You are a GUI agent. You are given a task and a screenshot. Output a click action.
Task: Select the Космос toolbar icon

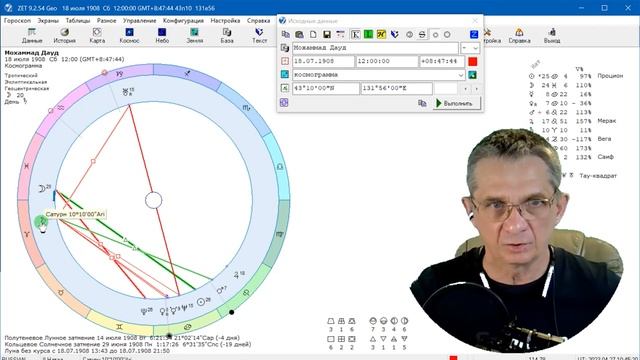pyautogui.click(x=129, y=35)
